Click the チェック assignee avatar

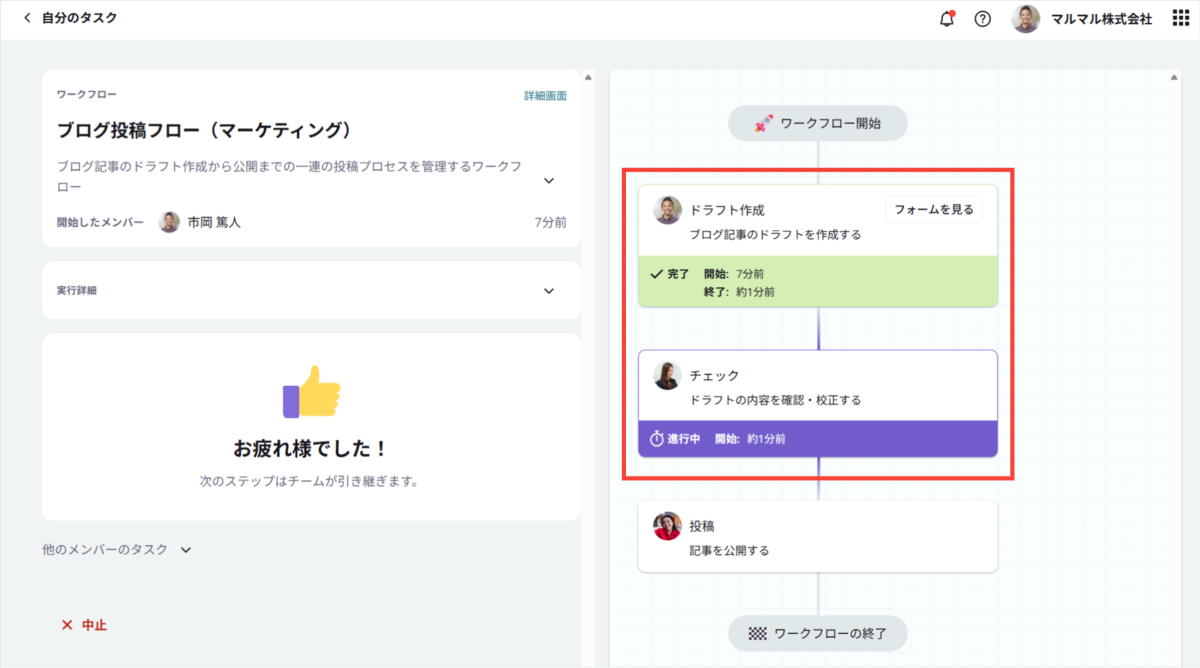(x=667, y=376)
